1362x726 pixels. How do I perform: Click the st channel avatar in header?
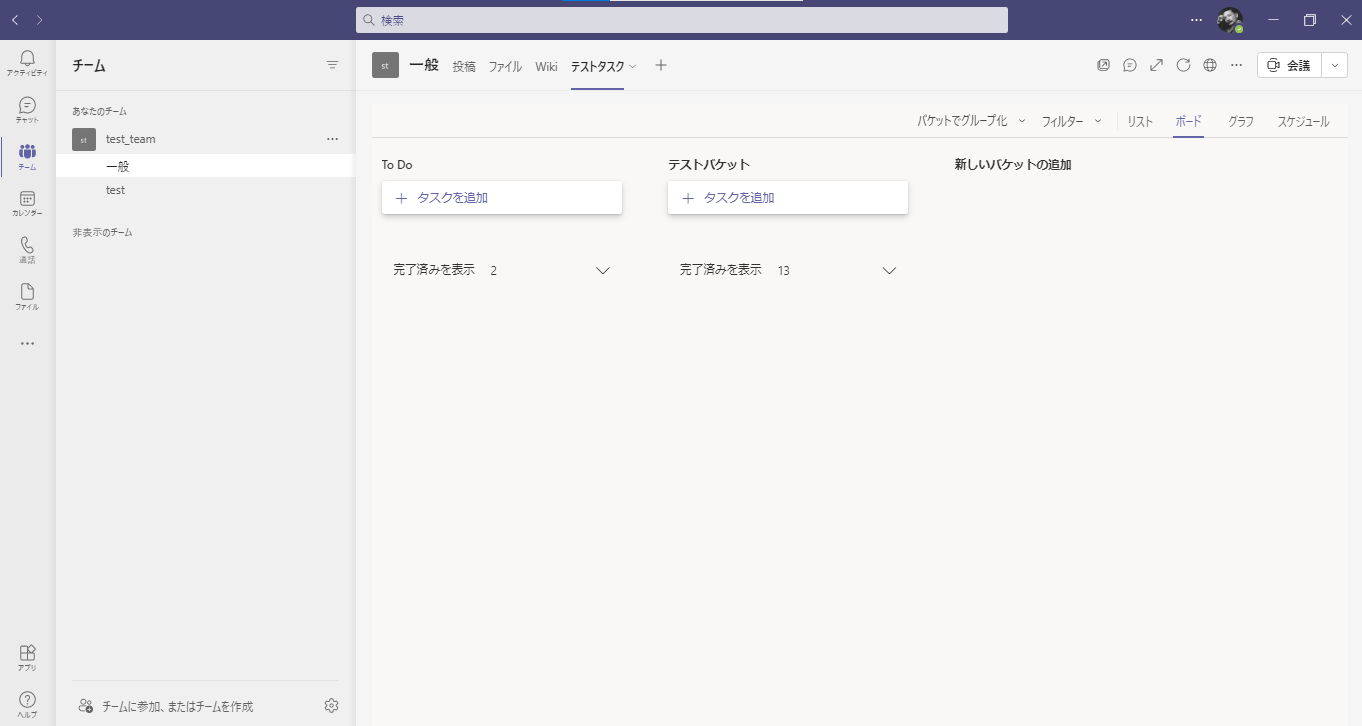pos(385,65)
